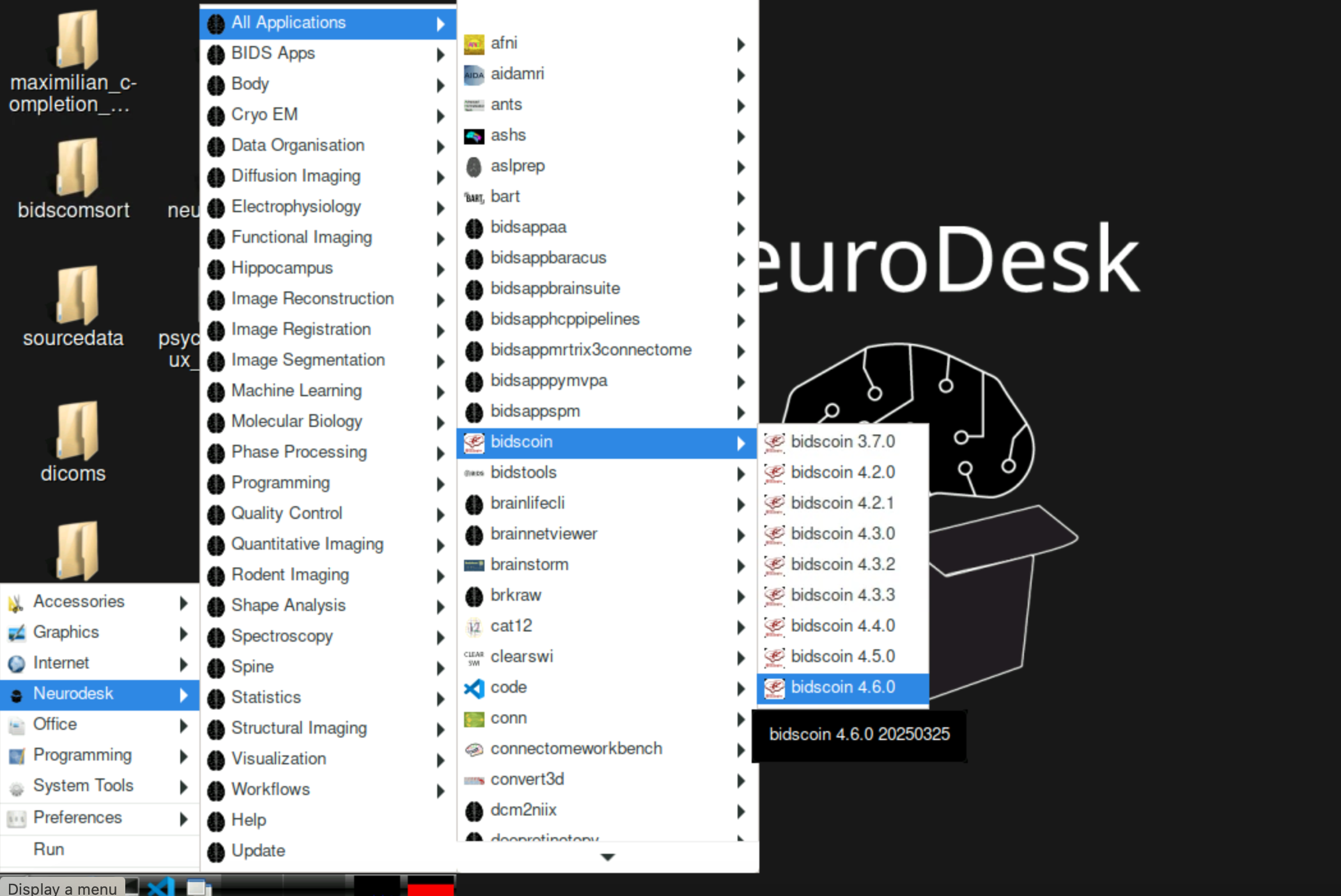Click the cat12 application icon
1341x896 pixels.
474,627
